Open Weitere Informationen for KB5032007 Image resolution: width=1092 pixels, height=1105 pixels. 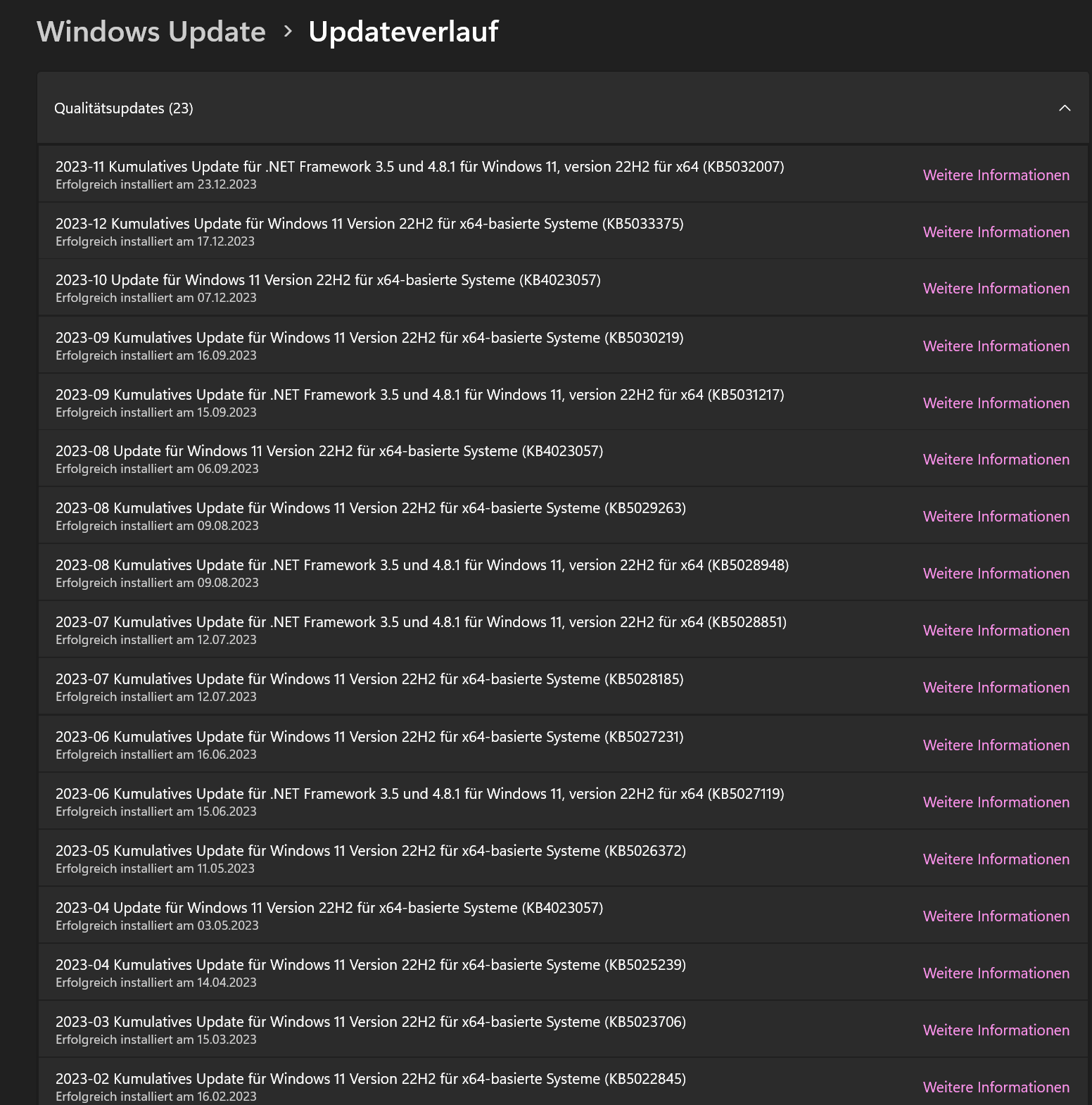coord(996,175)
